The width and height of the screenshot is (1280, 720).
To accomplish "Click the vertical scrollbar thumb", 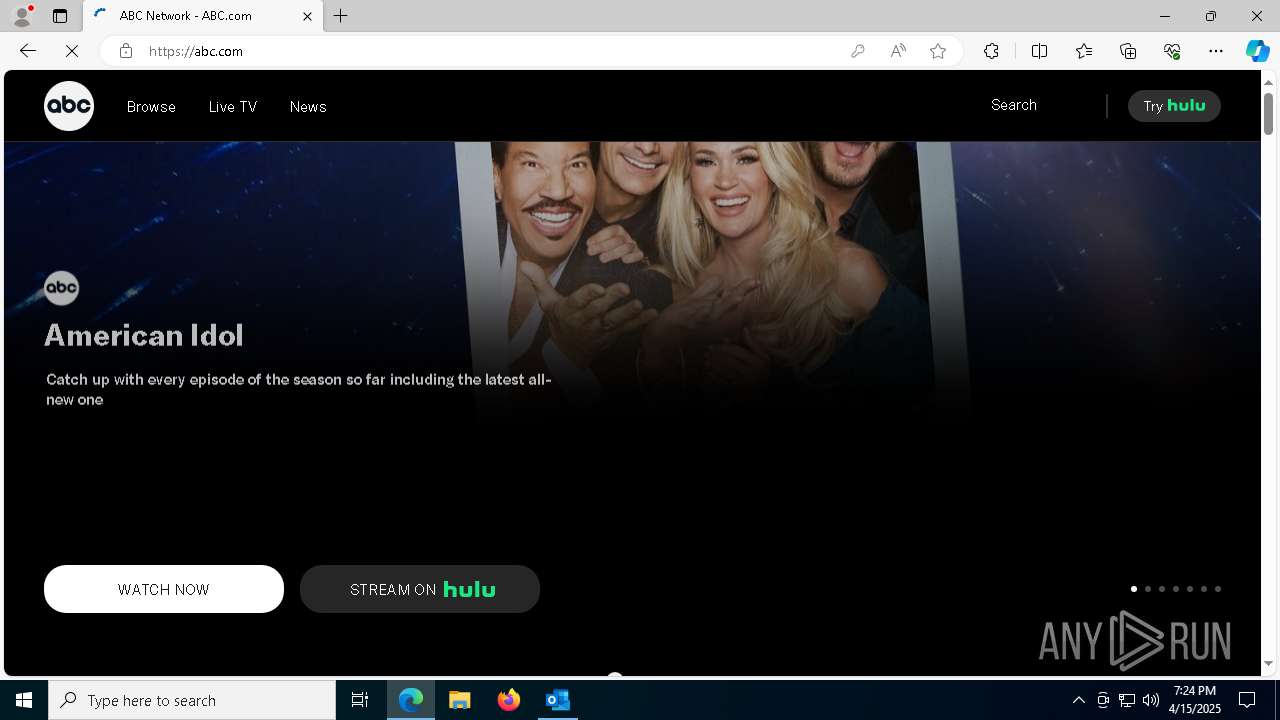I will (x=1269, y=113).
